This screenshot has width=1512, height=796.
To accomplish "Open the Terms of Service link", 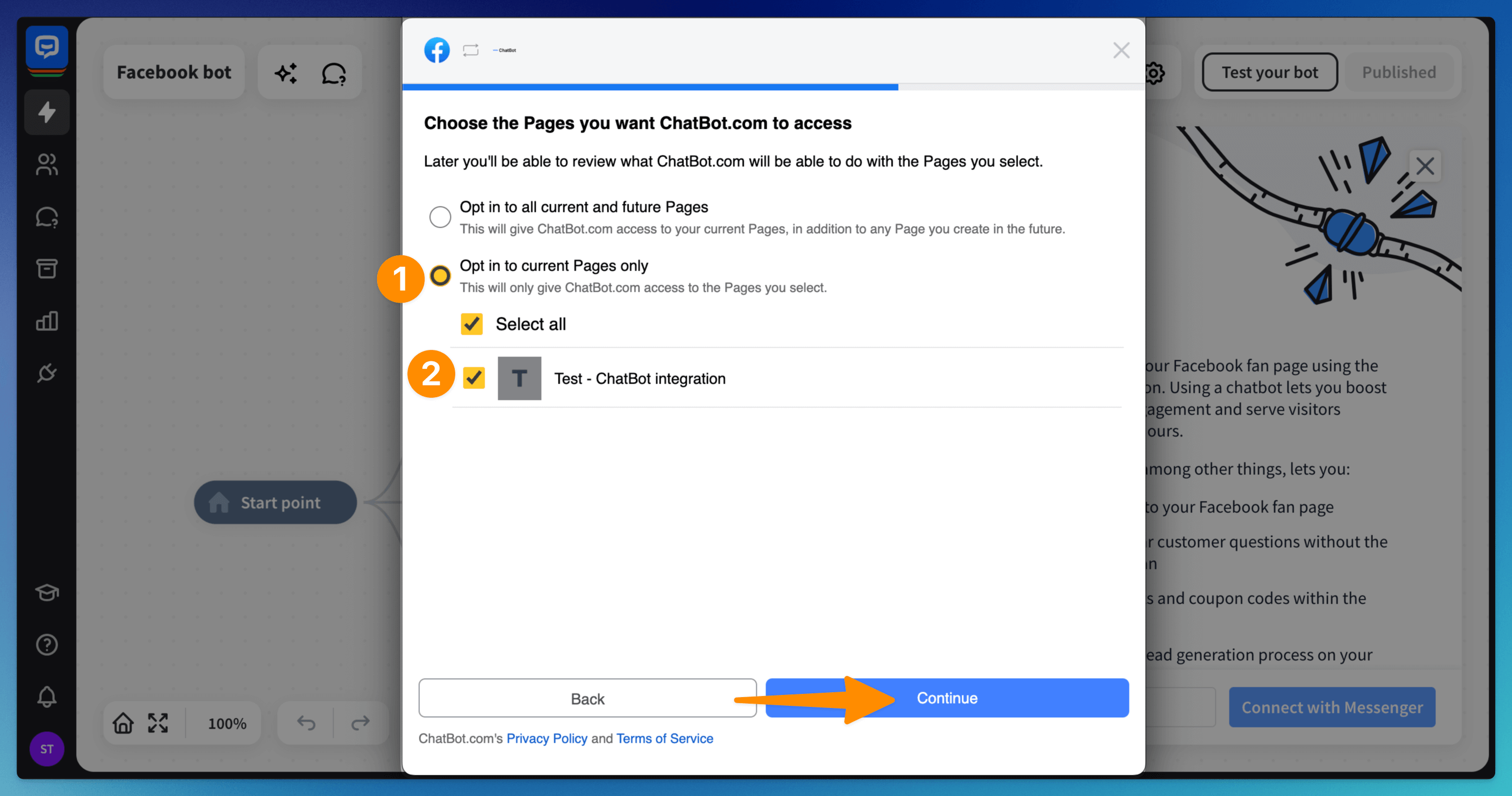I will 664,738.
